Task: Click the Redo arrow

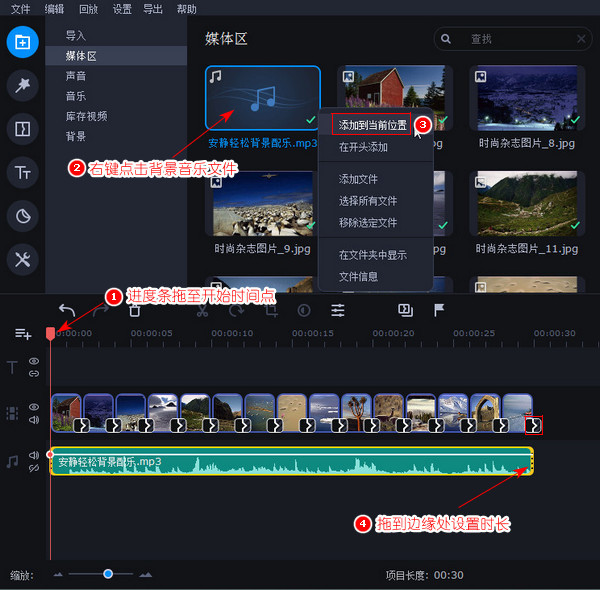Action: [x=100, y=310]
